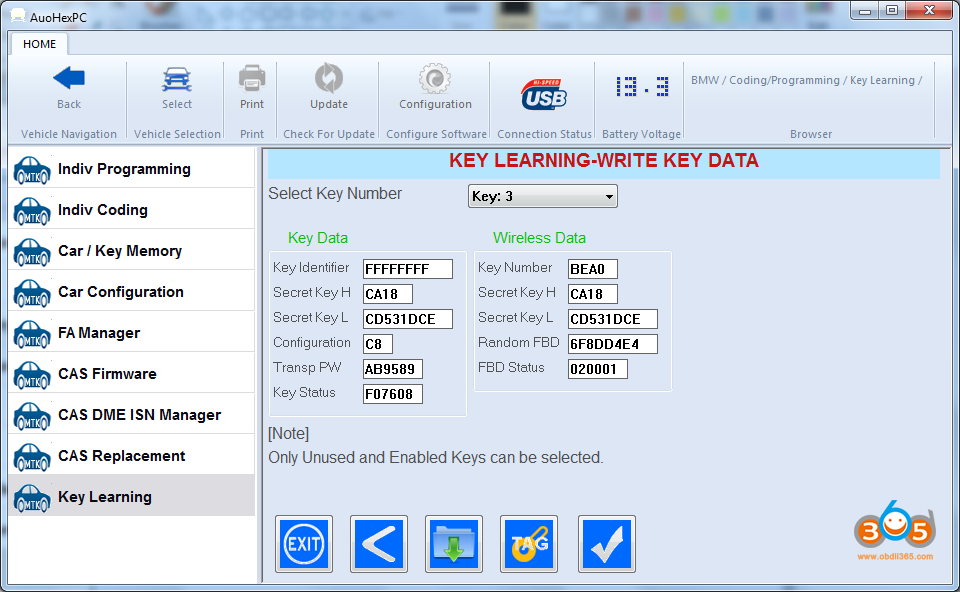Click the Random FBD field 6F8DD4E4
The height and width of the screenshot is (592, 960).
[x=613, y=345]
